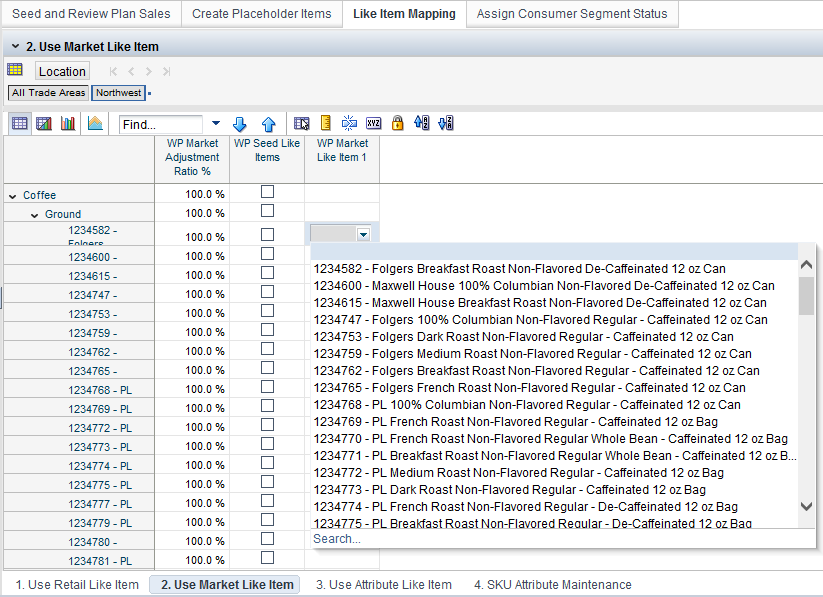
Task: Choose 1234773 - PL Dark Roast option
Action: tap(555, 490)
